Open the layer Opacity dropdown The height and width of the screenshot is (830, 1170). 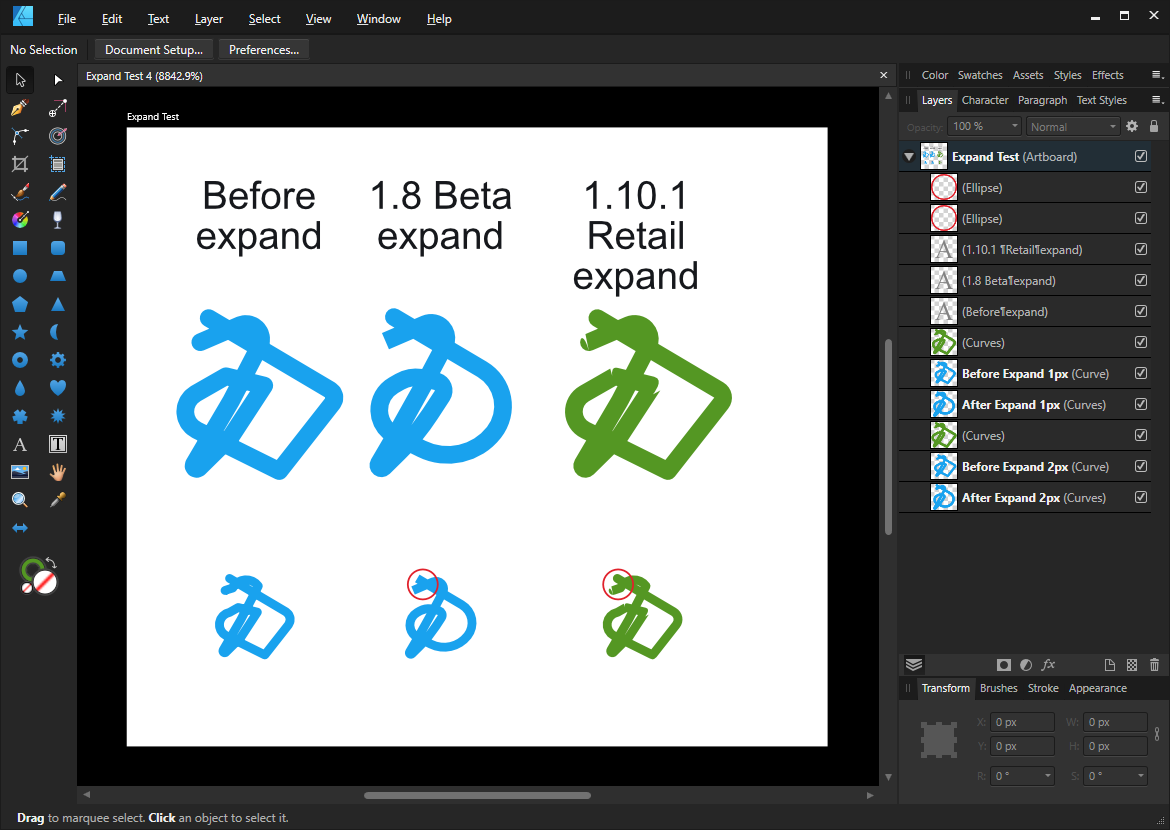985,127
